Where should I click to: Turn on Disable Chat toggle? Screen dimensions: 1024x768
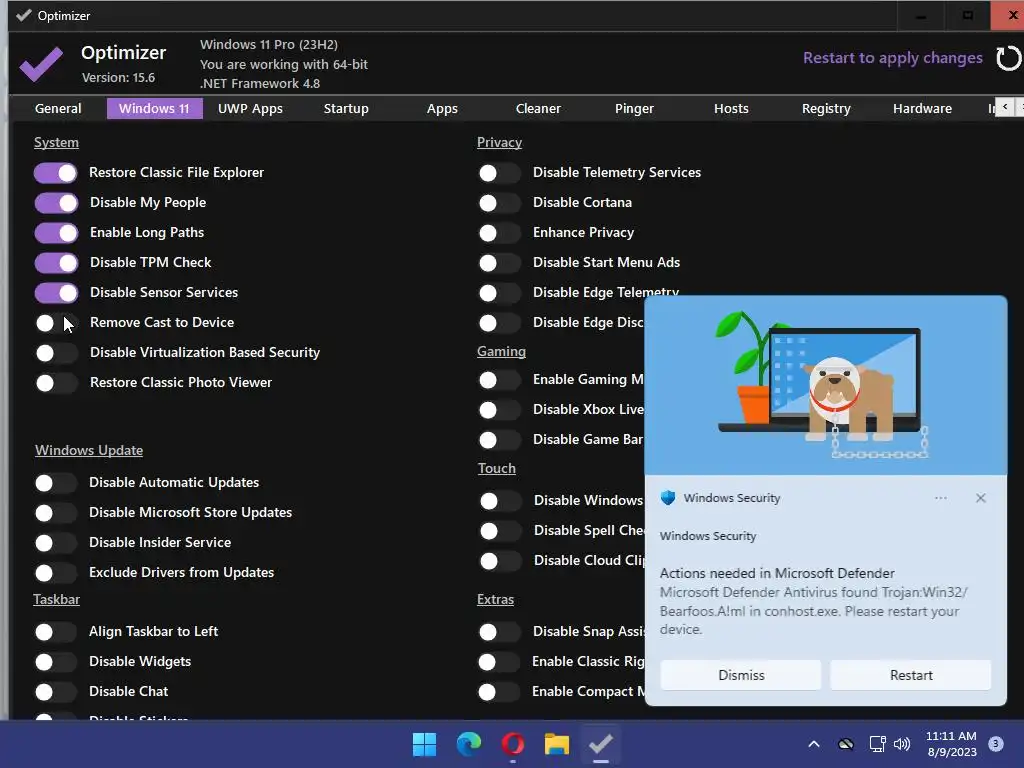point(56,692)
